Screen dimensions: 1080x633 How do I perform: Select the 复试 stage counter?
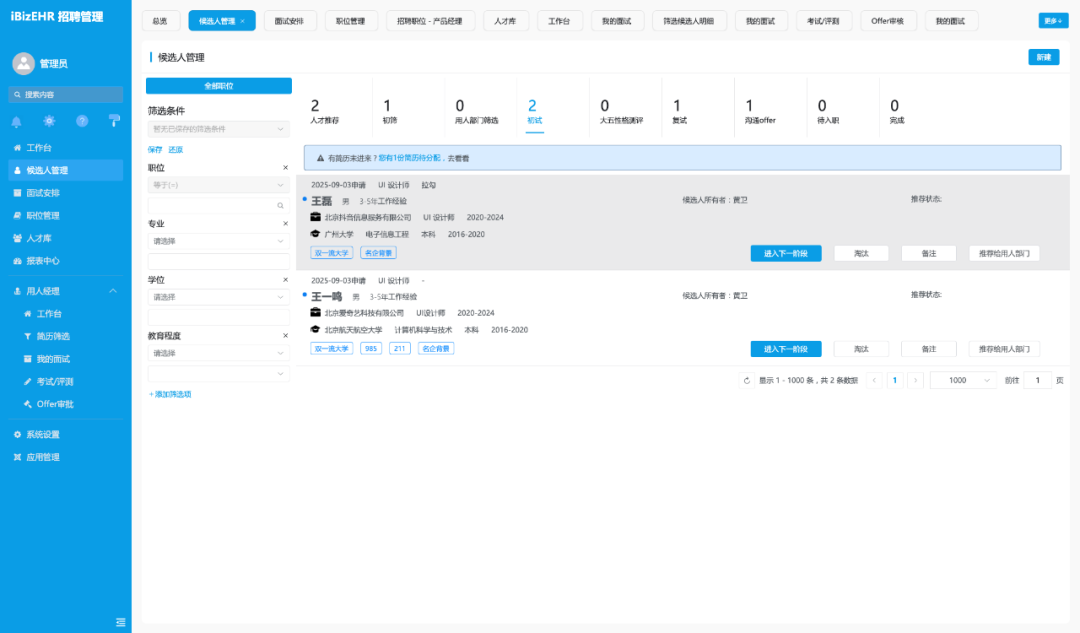tap(679, 111)
